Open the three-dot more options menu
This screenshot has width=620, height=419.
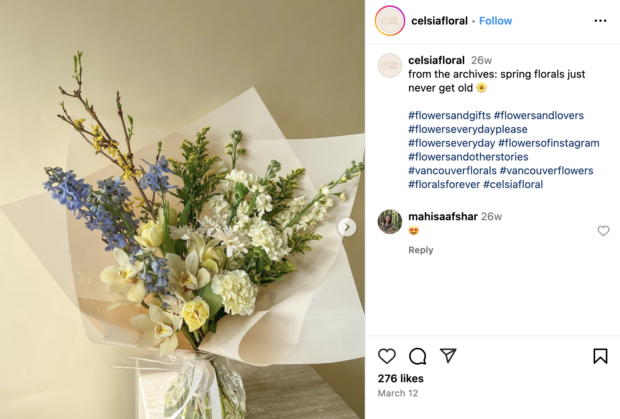point(600,21)
